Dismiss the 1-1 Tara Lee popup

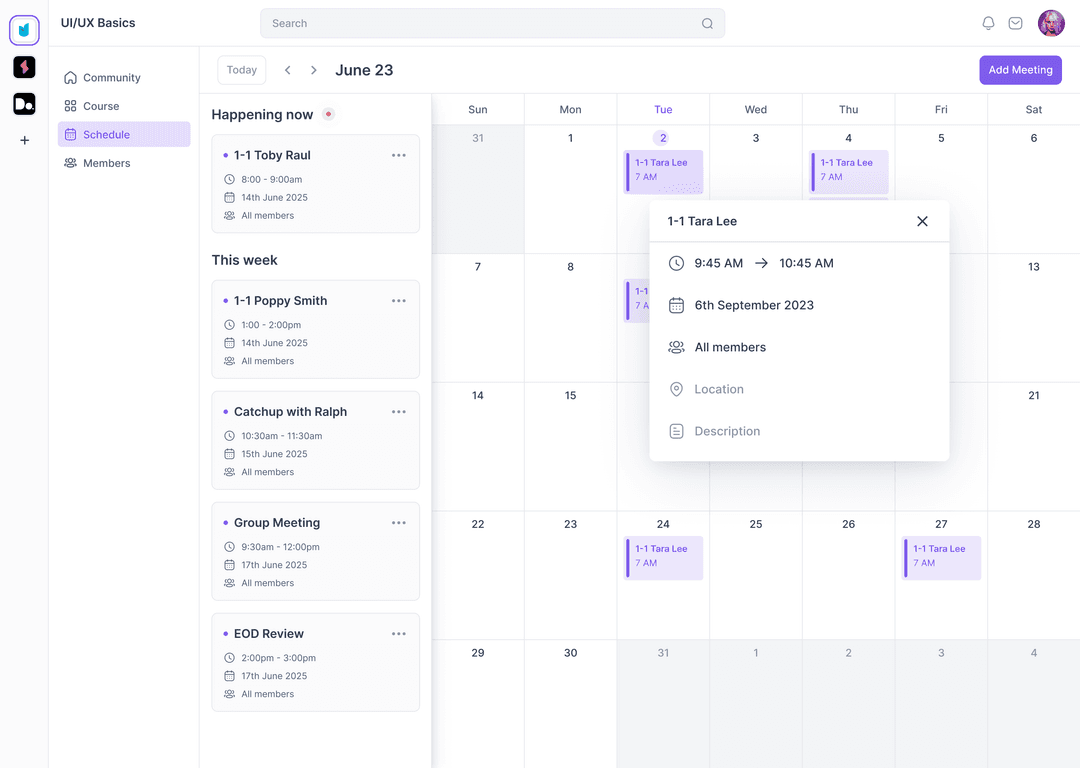point(922,221)
